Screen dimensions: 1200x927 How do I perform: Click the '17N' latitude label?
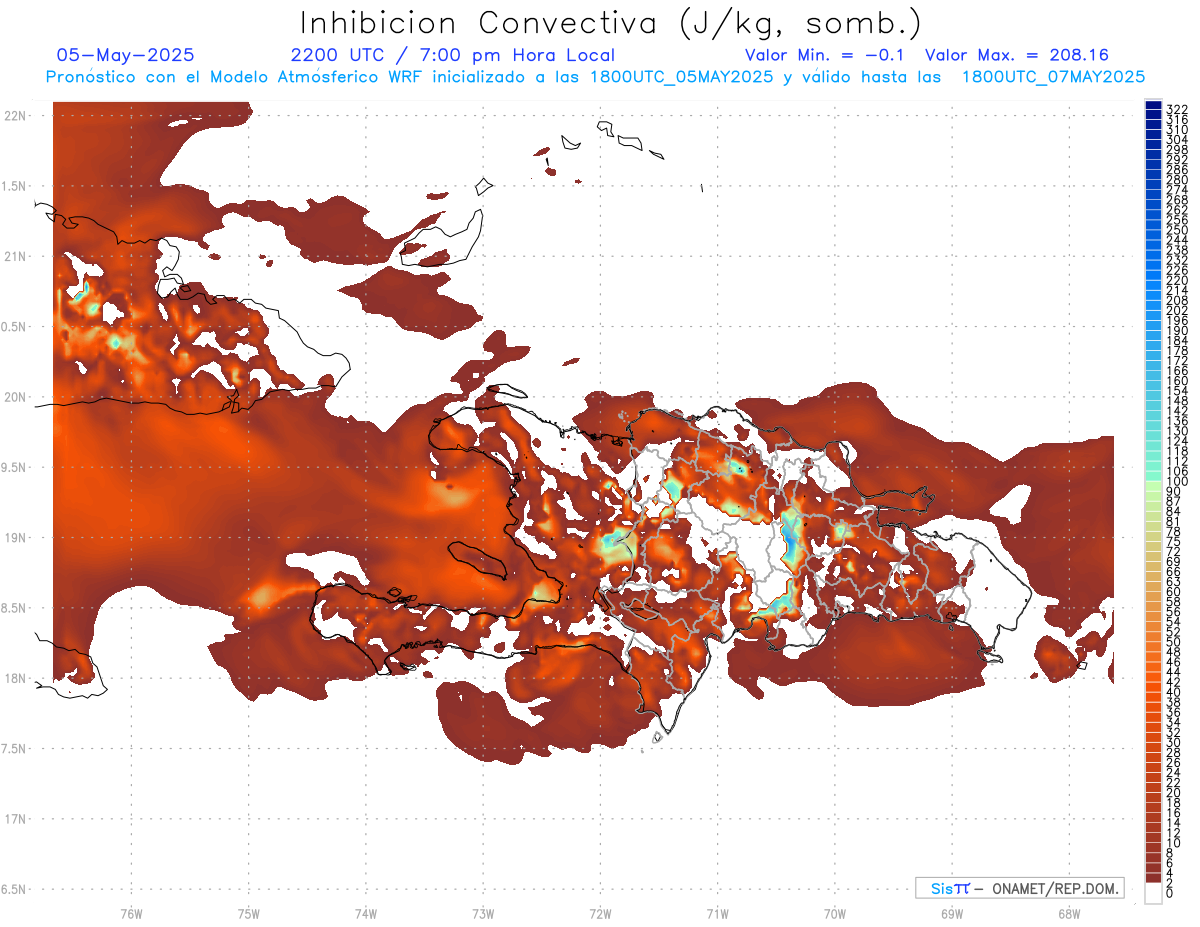[x=15, y=819]
